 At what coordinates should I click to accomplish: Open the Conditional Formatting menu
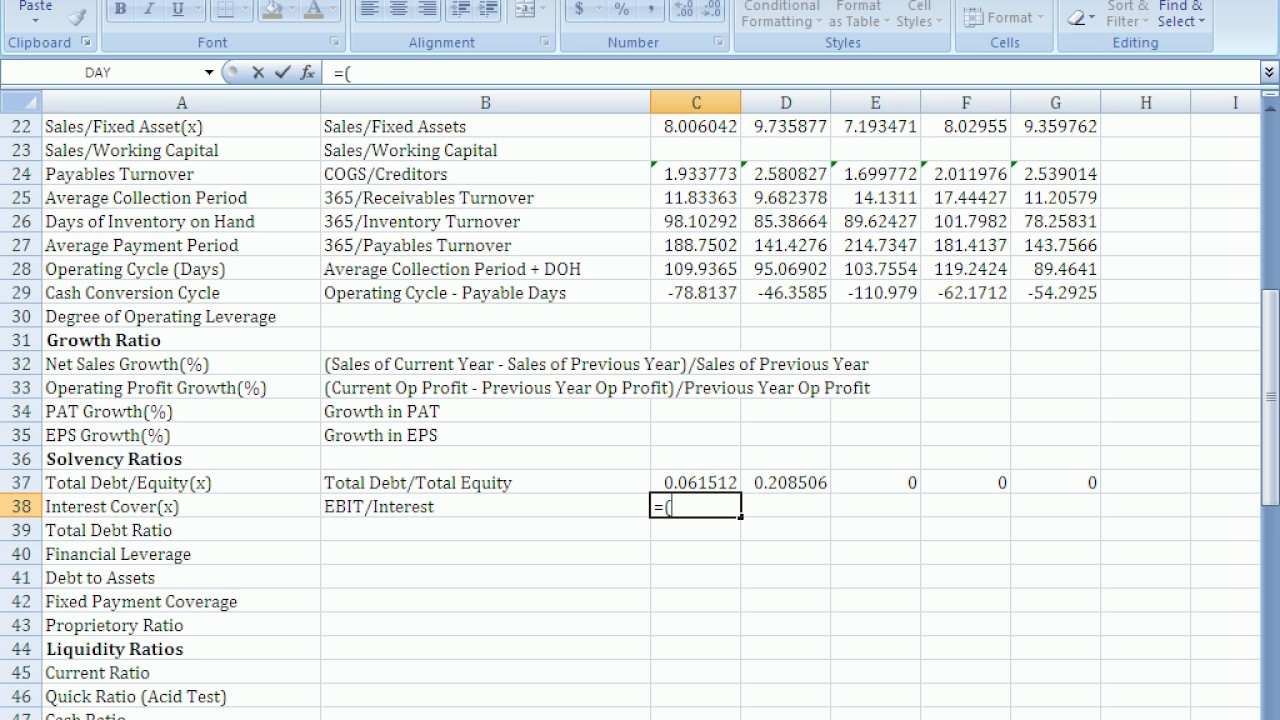click(x=781, y=14)
